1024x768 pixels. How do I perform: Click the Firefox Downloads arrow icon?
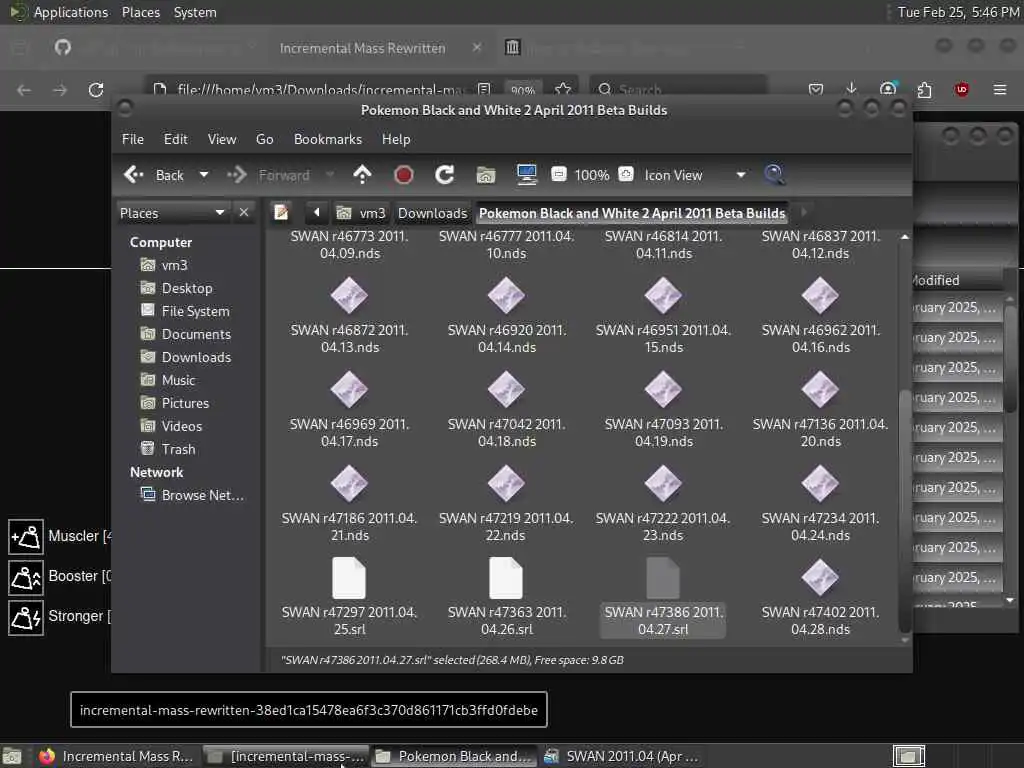pyautogui.click(x=851, y=89)
